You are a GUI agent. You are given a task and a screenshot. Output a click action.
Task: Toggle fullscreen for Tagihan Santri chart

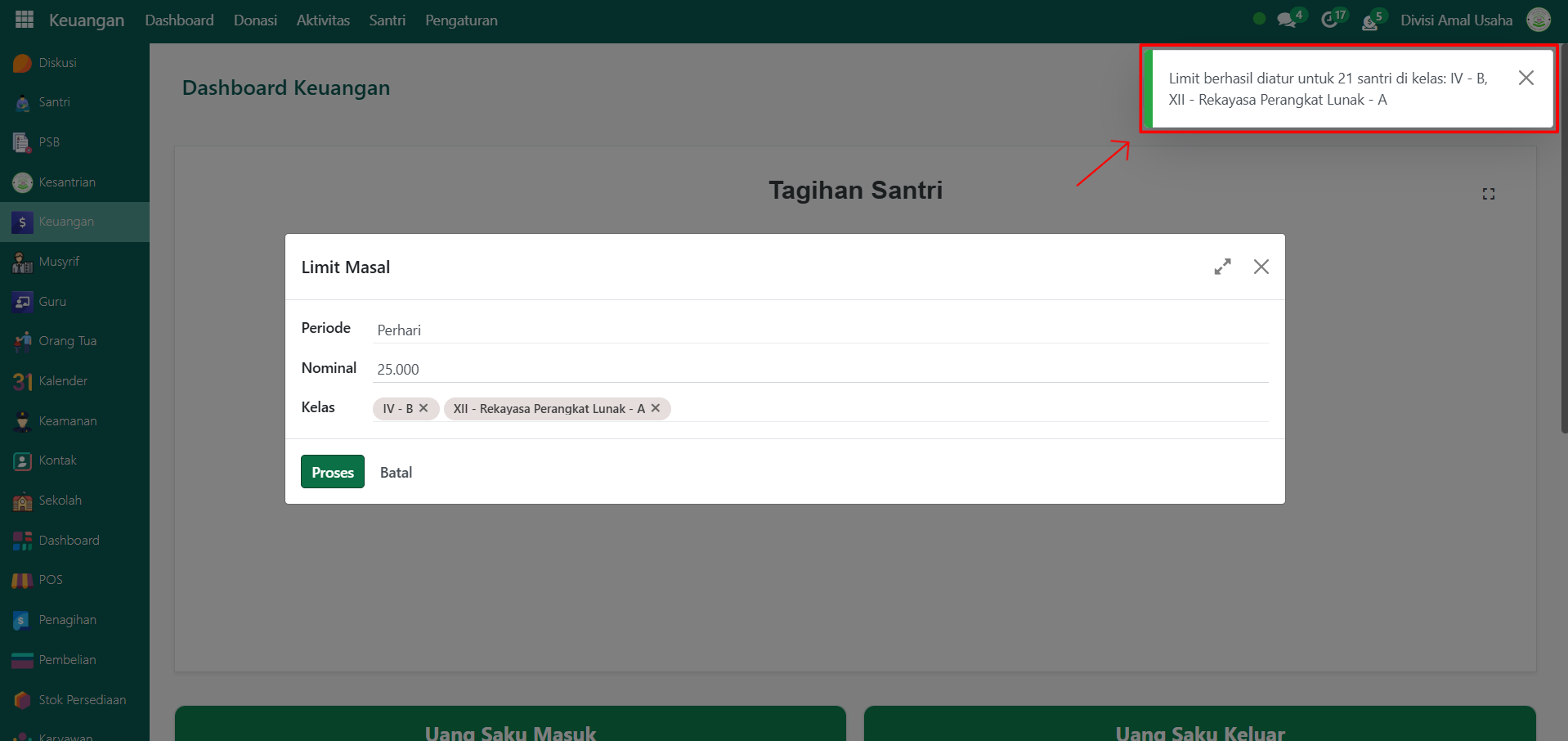[x=1488, y=194]
